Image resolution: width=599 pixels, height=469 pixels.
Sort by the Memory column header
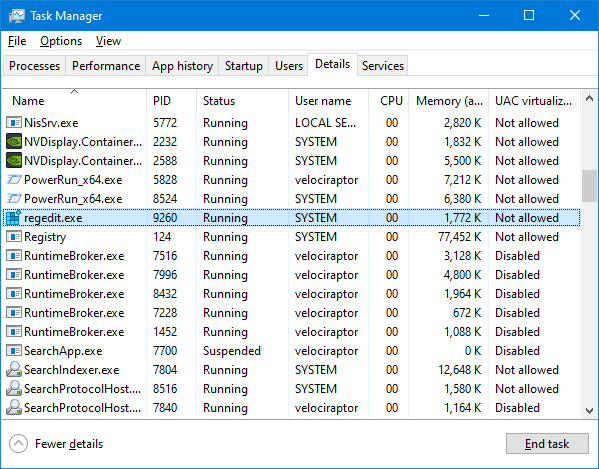click(x=449, y=101)
